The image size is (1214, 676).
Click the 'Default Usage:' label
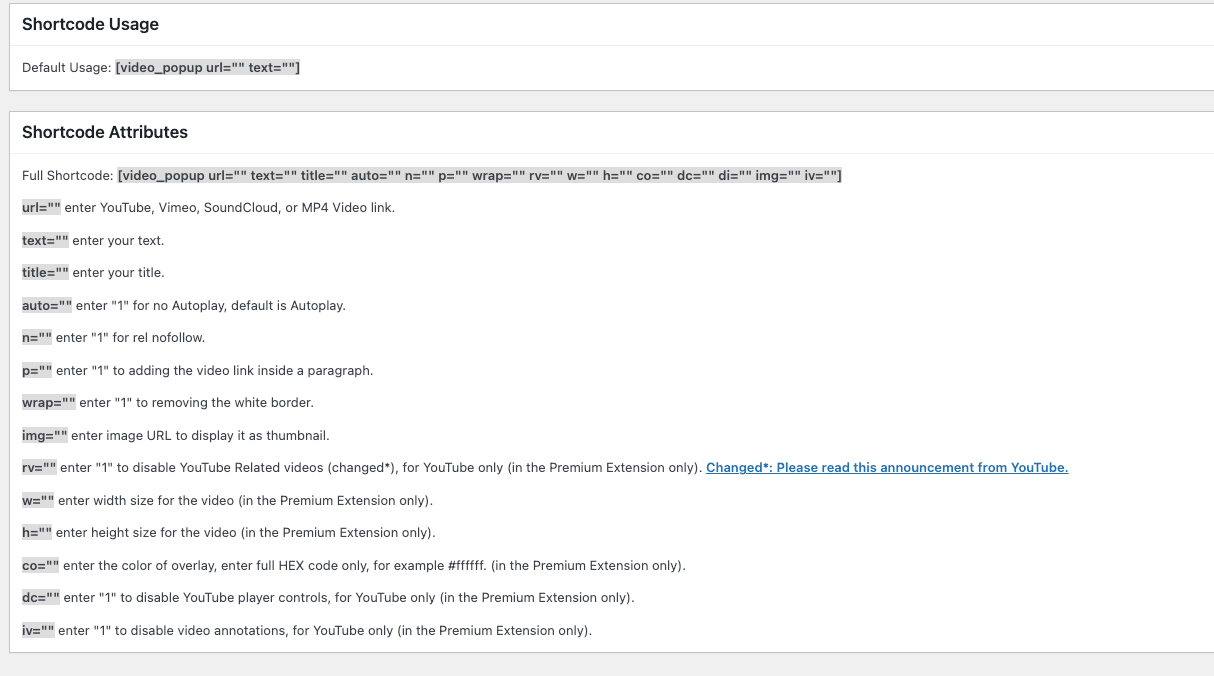pyautogui.click(x=66, y=67)
